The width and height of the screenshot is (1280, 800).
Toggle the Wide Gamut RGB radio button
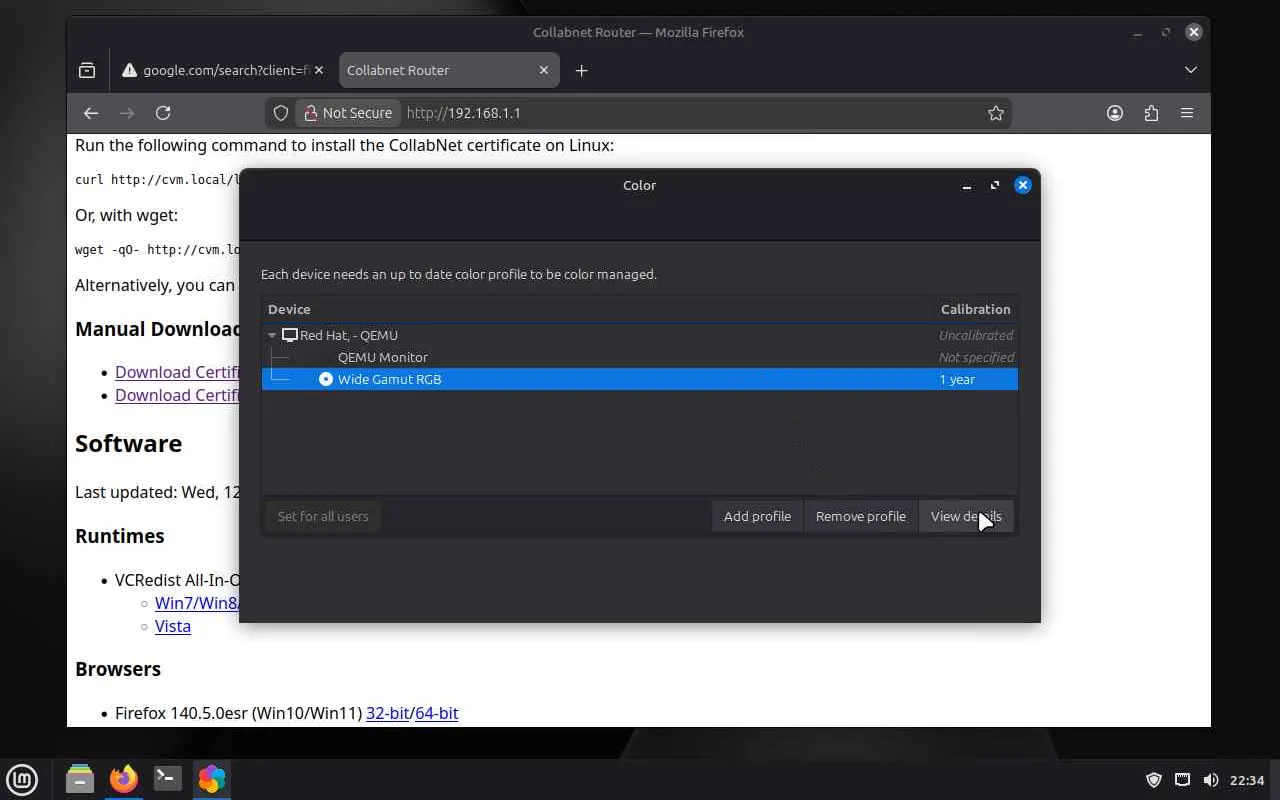pyautogui.click(x=326, y=379)
